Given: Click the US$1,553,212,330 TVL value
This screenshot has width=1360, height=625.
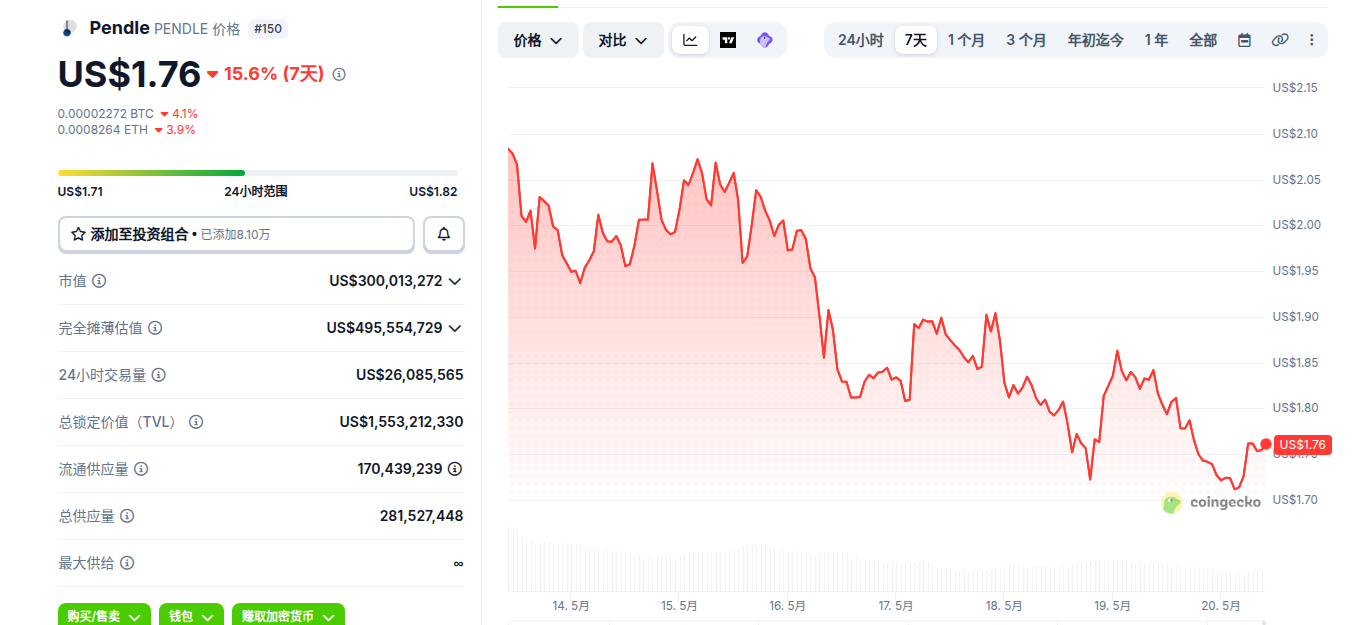Looking at the screenshot, I should tap(401, 422).
